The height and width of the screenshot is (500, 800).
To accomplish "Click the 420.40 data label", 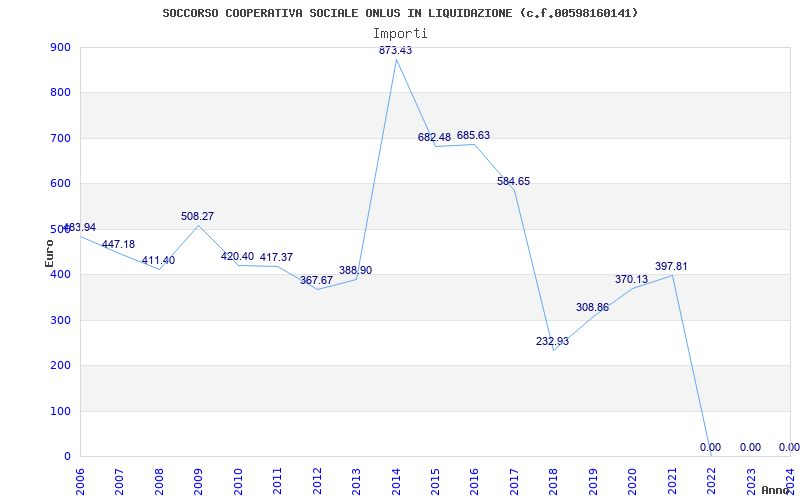I will [x=237, y=256].
